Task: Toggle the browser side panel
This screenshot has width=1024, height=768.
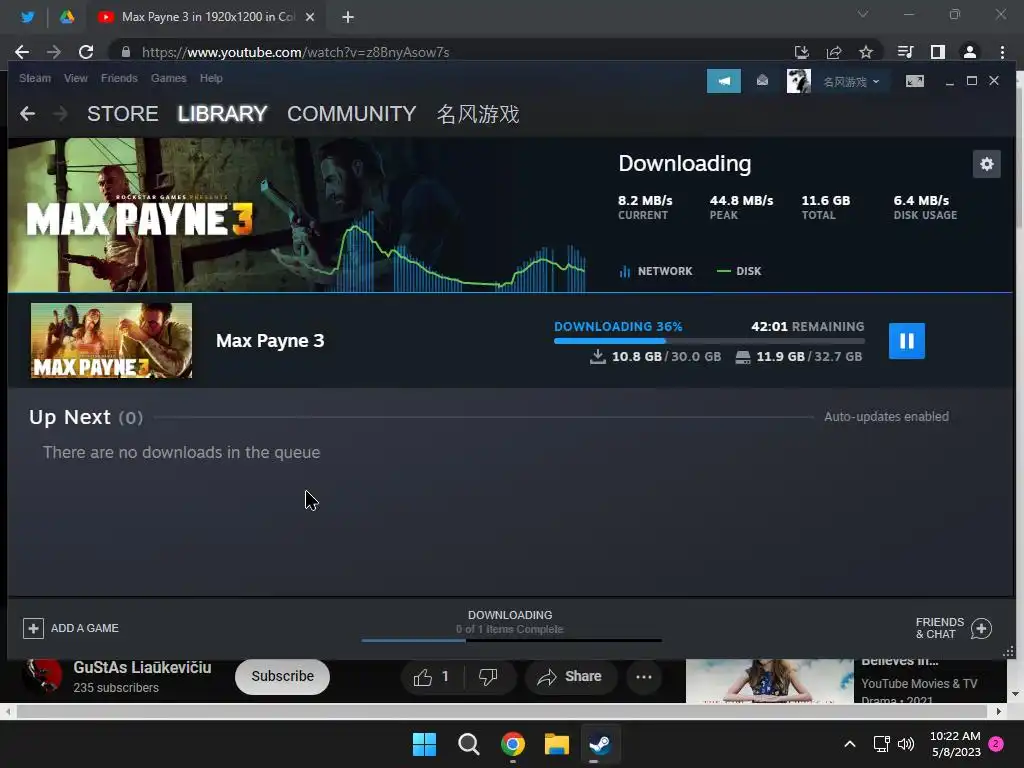Action: click(x=938, y=52)
